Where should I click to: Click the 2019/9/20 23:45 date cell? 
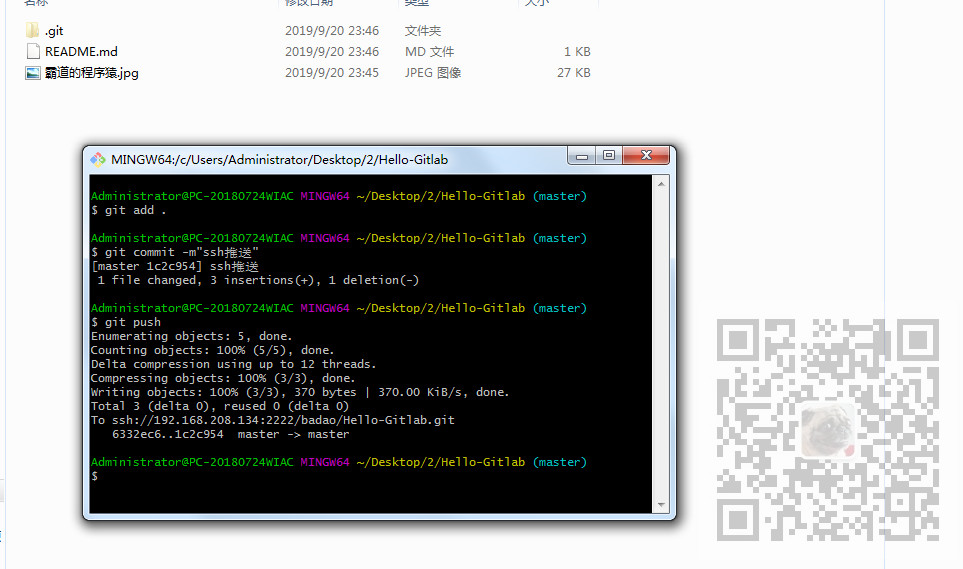click(332, 73)
